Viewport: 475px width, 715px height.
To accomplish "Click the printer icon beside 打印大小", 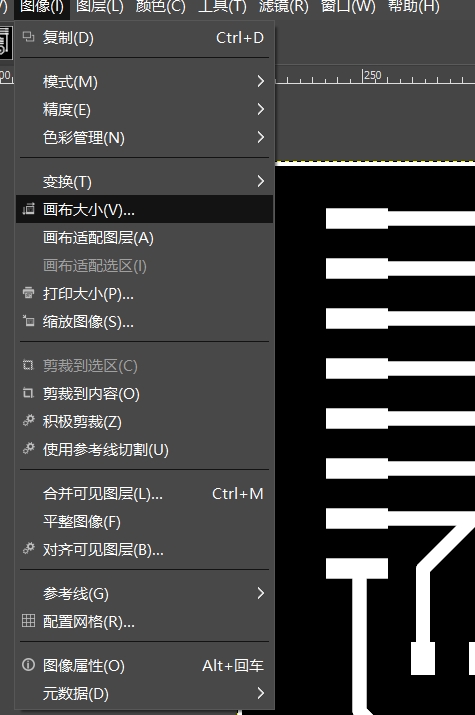I will point(28,293).
